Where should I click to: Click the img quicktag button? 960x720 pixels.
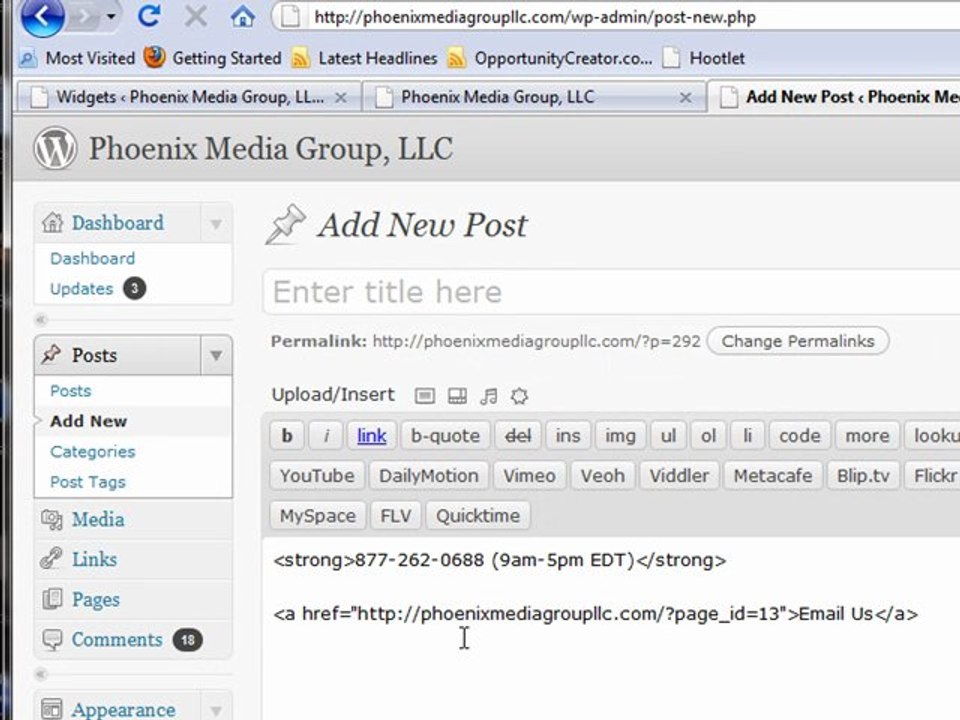pos(620,435)
